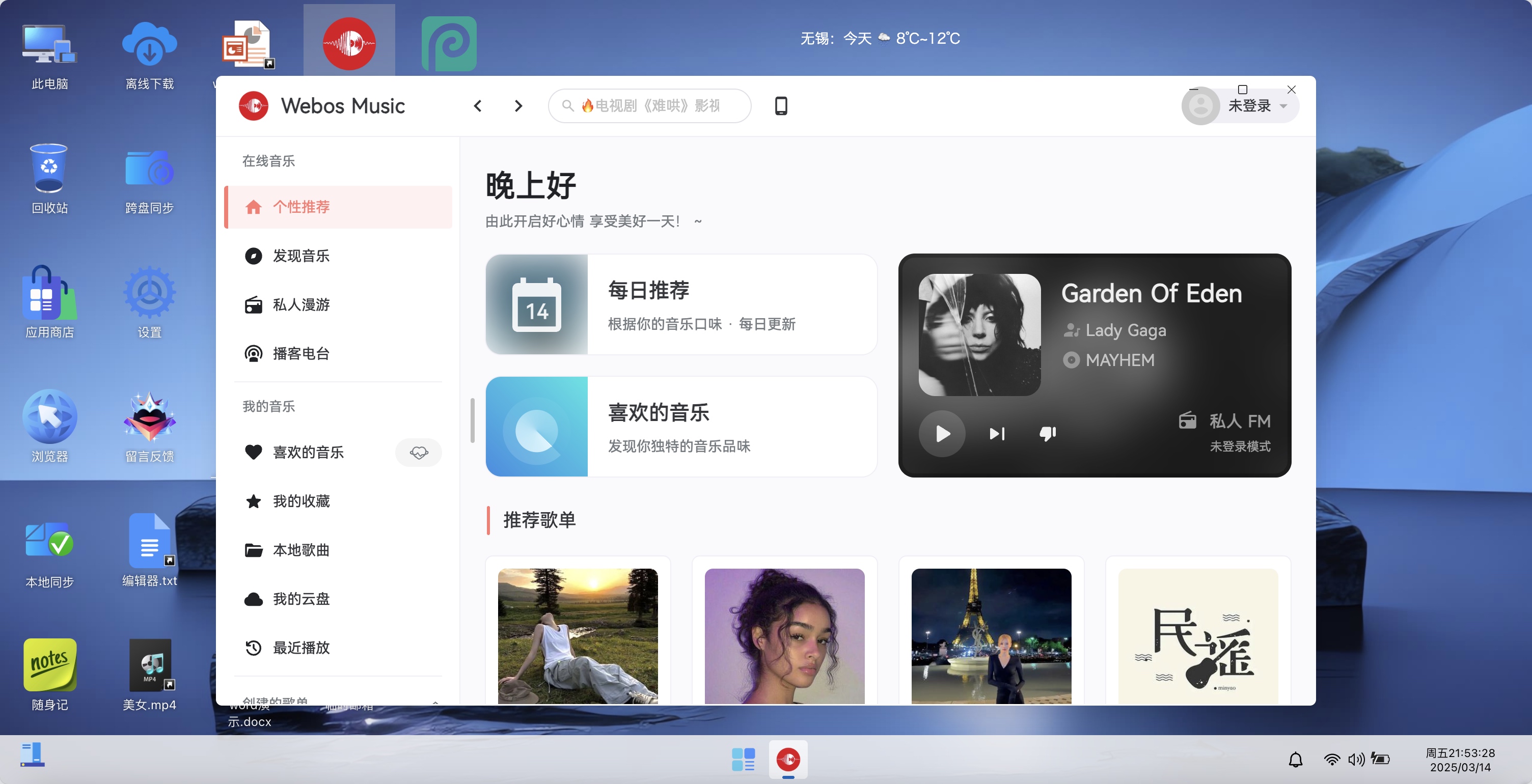The image size is (1532, 784).
Task: Open the 喜欢的音乐 card
Action: pyautogui.click(x=681, y=426)
